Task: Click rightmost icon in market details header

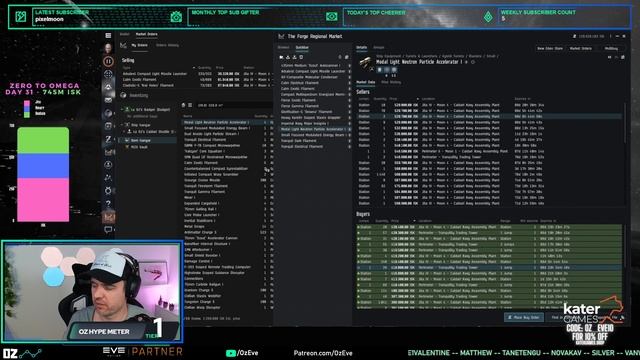Action: click(623, 58)
